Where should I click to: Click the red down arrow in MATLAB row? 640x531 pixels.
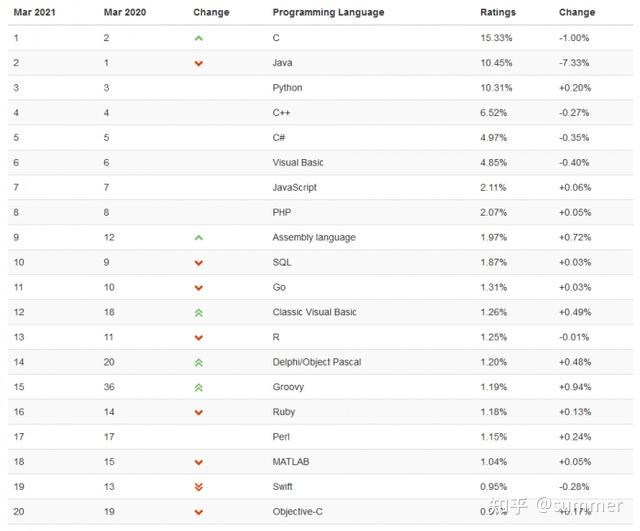pos(199,462)
